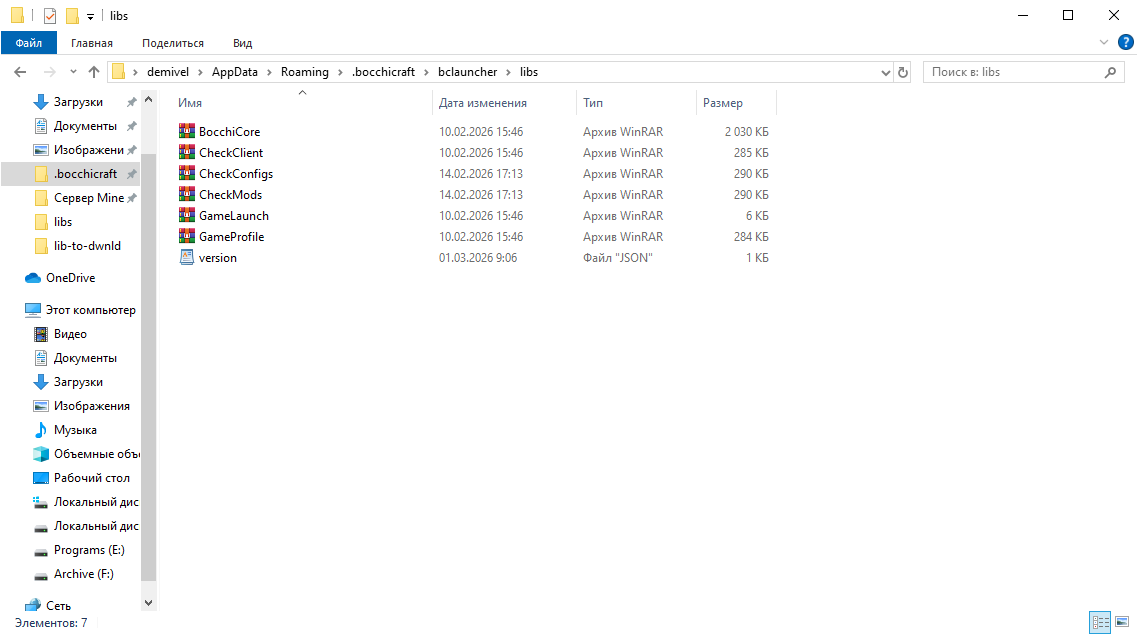Switch to the details view layout icon
This screenshot has width=1138, height=635.
tap(1101, 622)
